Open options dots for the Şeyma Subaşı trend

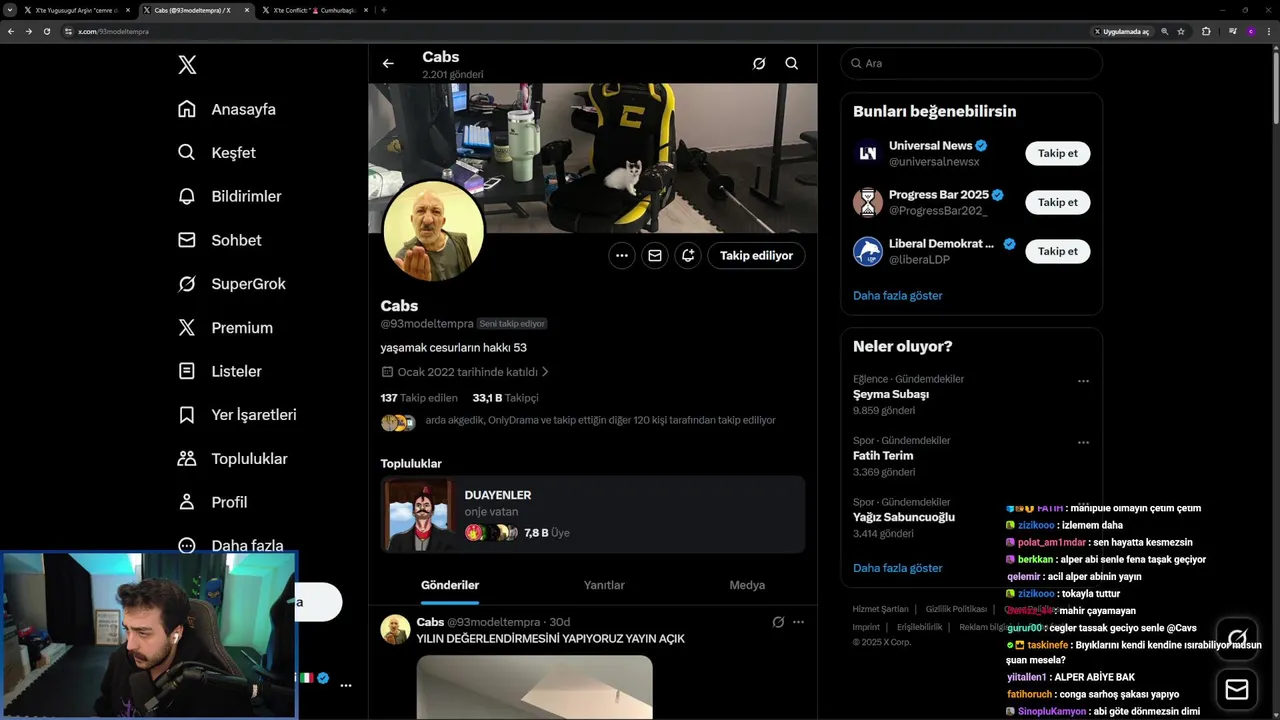coord(1083,381)
